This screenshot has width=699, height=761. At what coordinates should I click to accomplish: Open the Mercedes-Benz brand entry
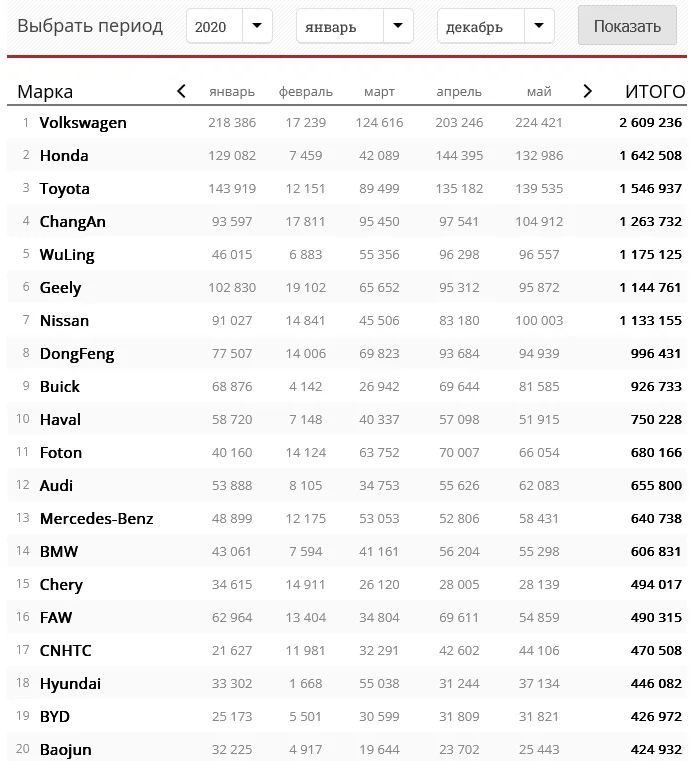click(x=97, y=518)
